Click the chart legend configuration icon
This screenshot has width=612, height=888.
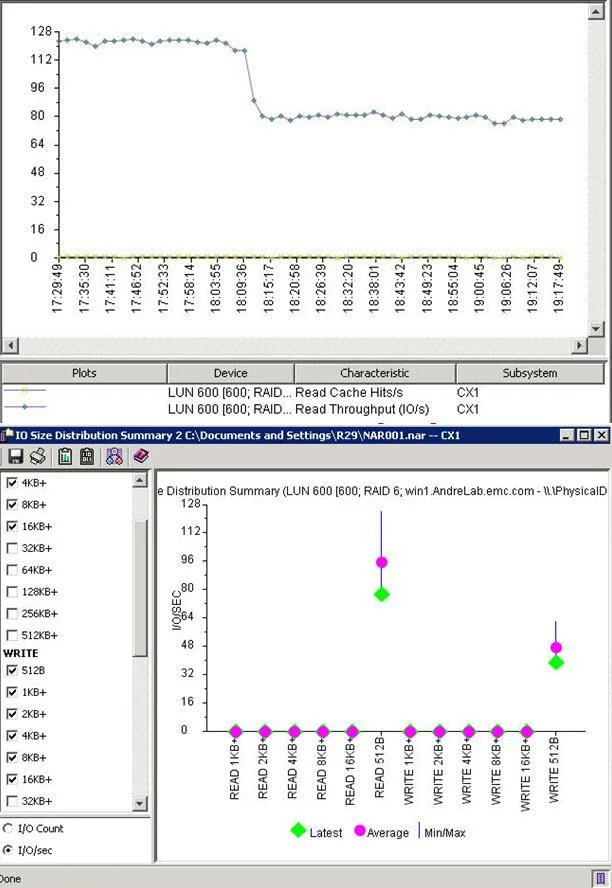click(x=114, y=456)
